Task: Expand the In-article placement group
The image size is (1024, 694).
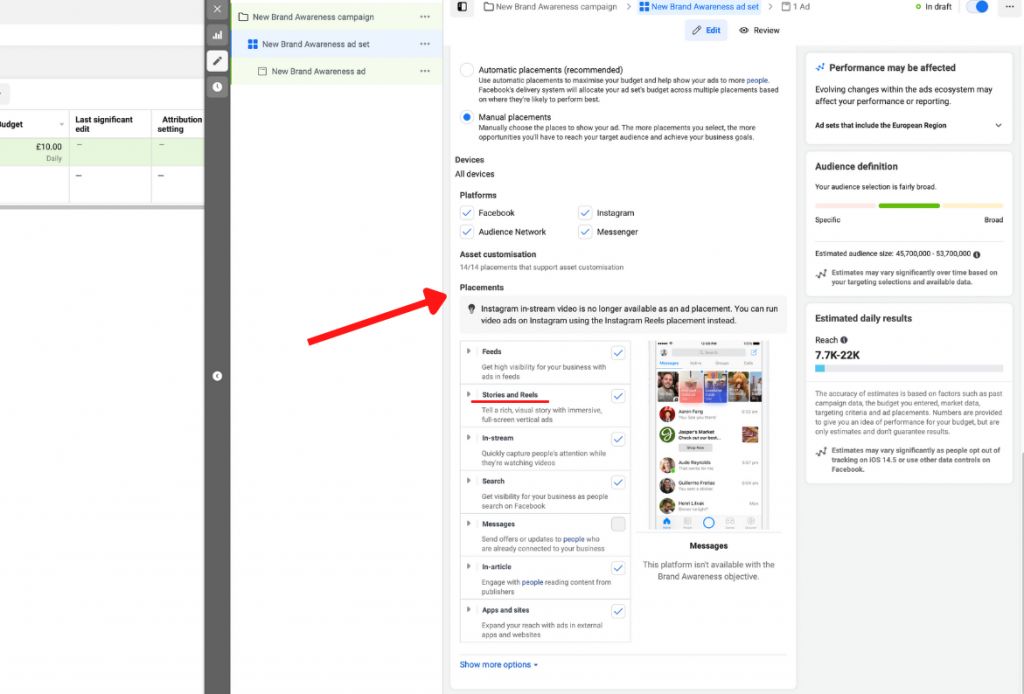Action: coord(469,567)
